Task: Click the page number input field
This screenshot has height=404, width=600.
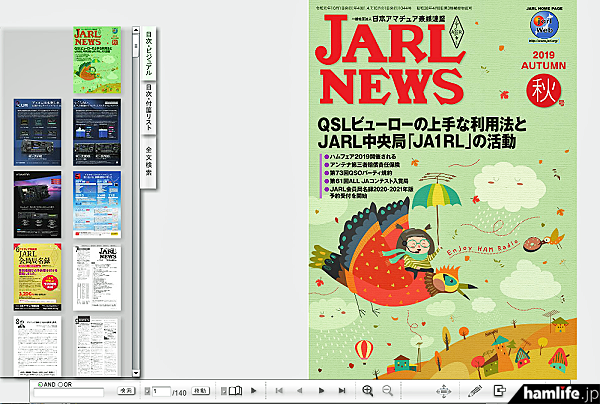Action: click(x=159, y=391)
